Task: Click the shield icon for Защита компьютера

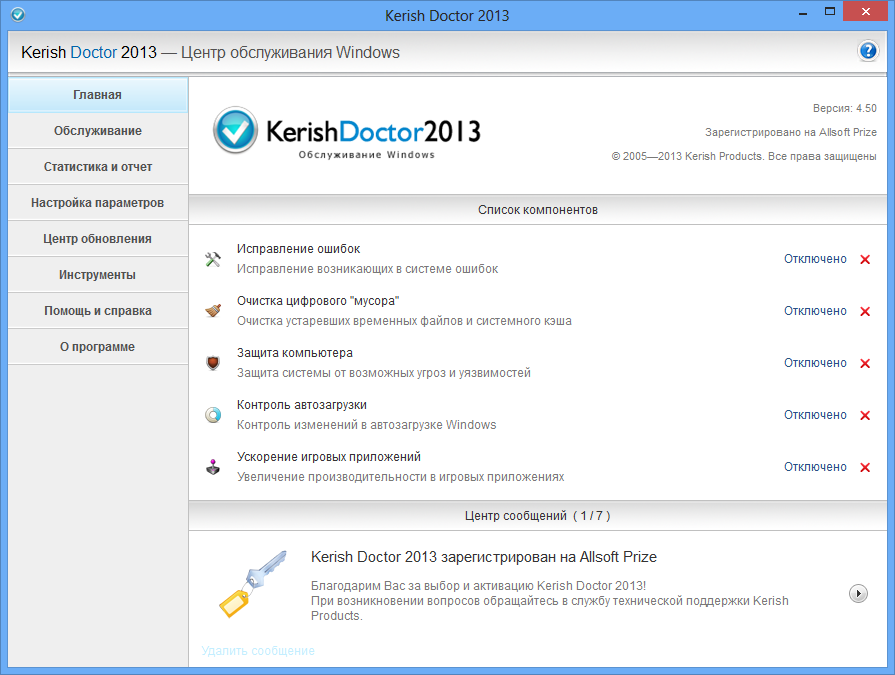Action: pyautogui.click(x=213, y=363)
